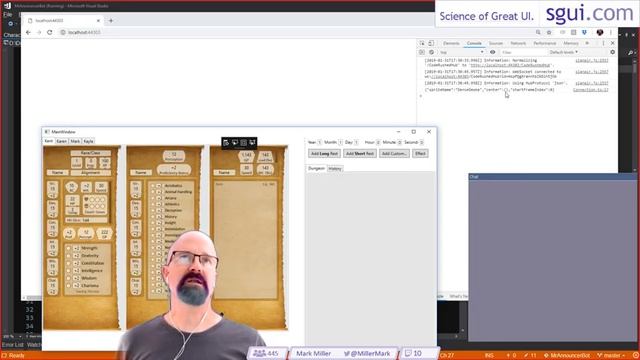
Task: Reload the localhost page in Chrome
Action: coord(50,32)
